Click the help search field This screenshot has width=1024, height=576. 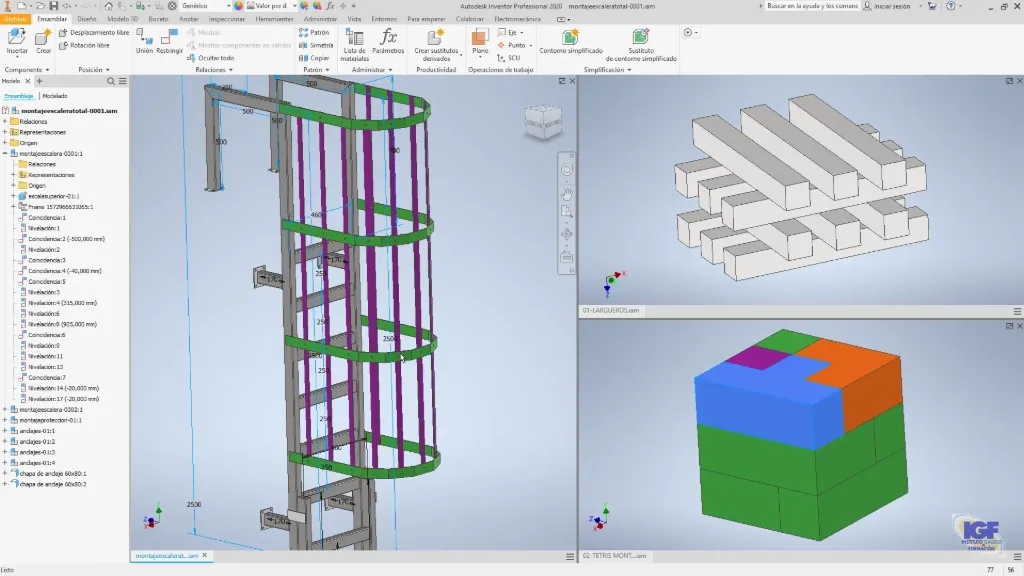click(812, 6)
